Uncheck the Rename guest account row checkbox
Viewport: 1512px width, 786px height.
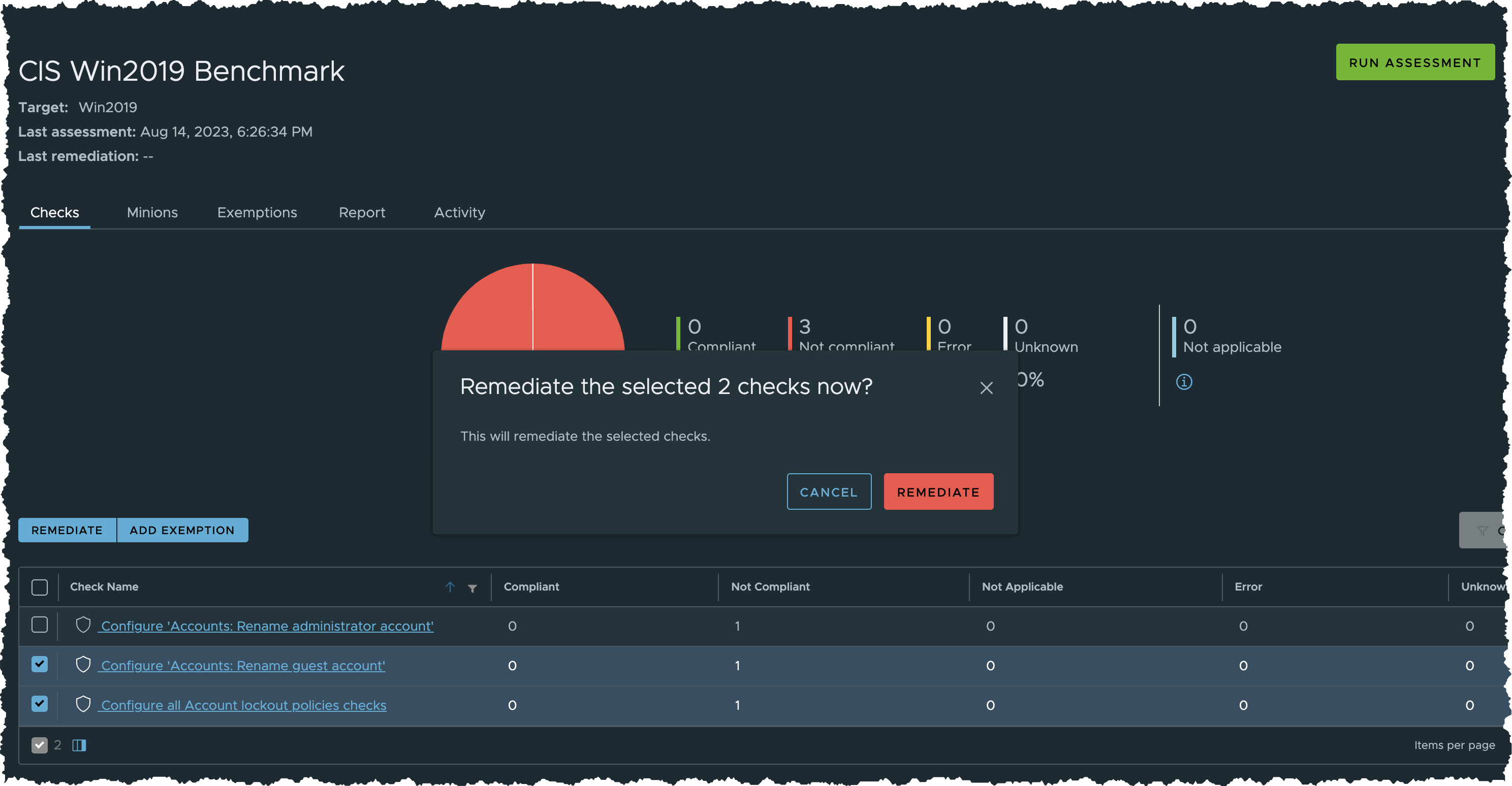pyautogui.click(x=39, y=664)
